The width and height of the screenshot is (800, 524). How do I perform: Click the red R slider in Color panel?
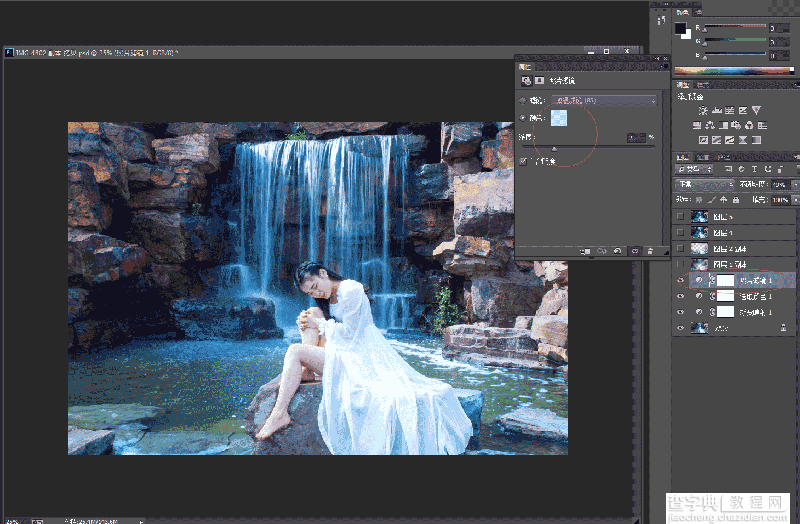(x=735, y=26)
